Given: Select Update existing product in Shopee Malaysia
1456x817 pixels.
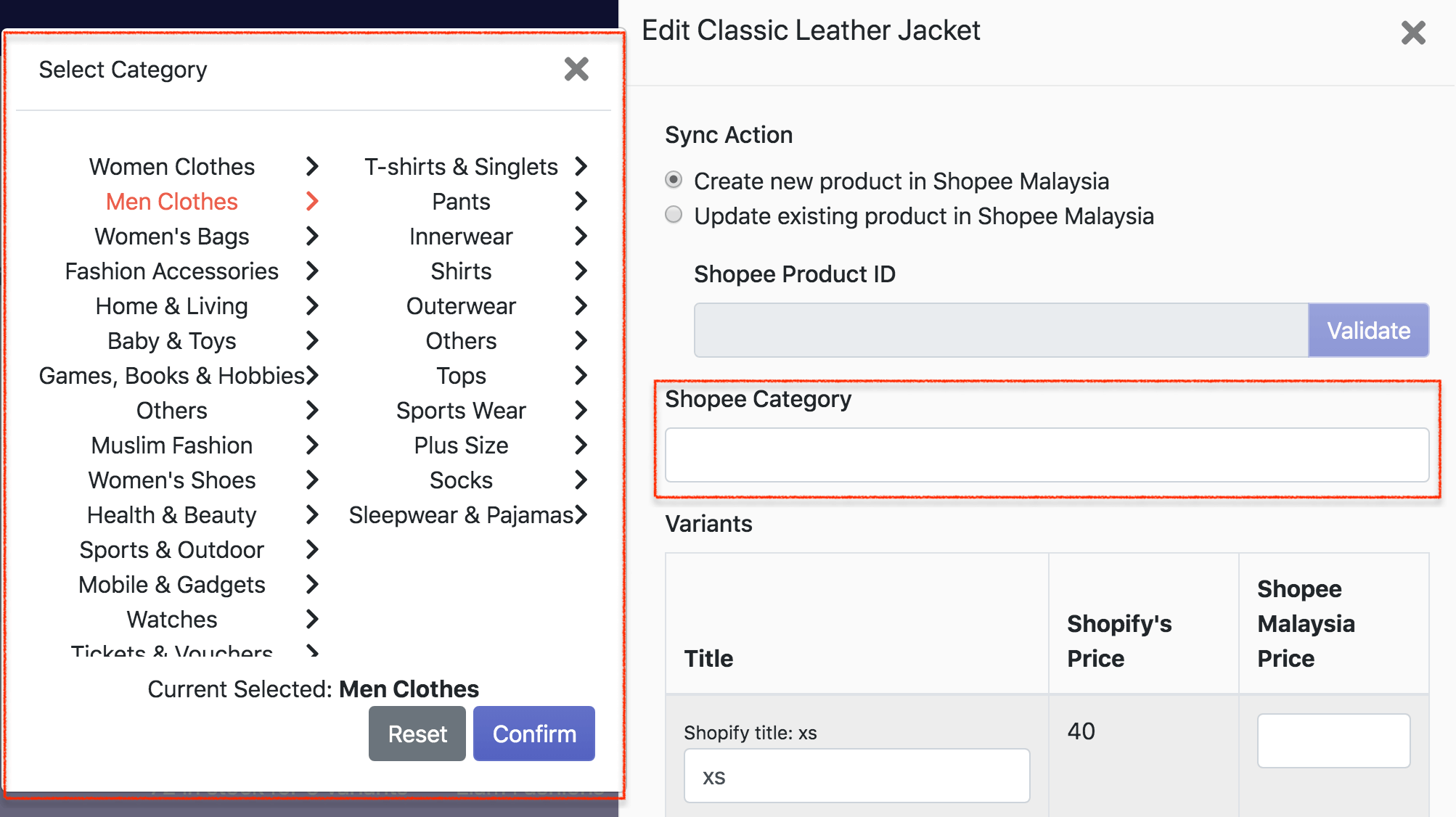Looking at the screenshot, I should coord(674,215).
